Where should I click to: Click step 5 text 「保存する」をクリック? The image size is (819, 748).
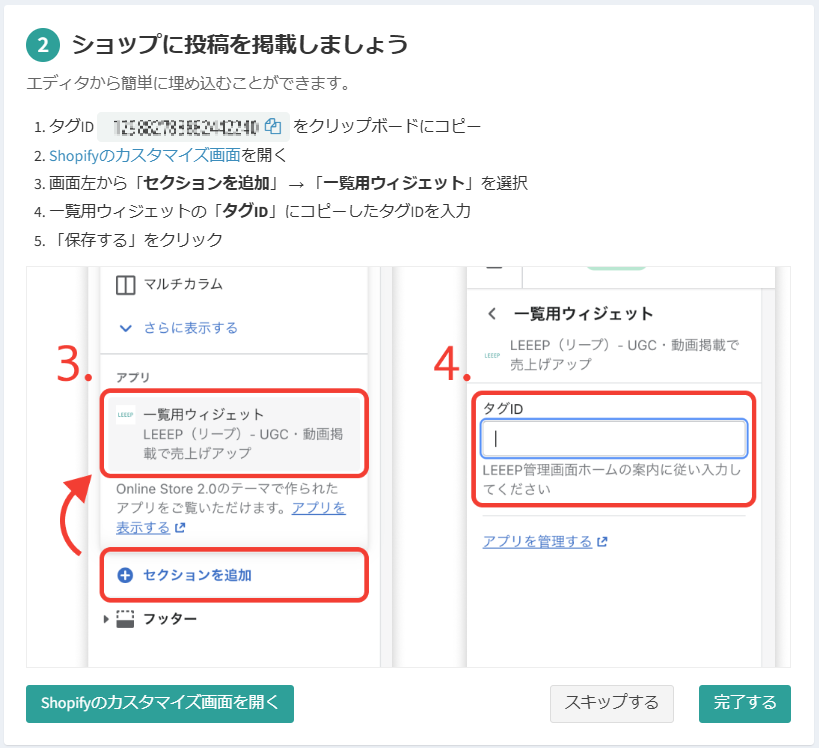pyautogui.click(x=135, y=240)
